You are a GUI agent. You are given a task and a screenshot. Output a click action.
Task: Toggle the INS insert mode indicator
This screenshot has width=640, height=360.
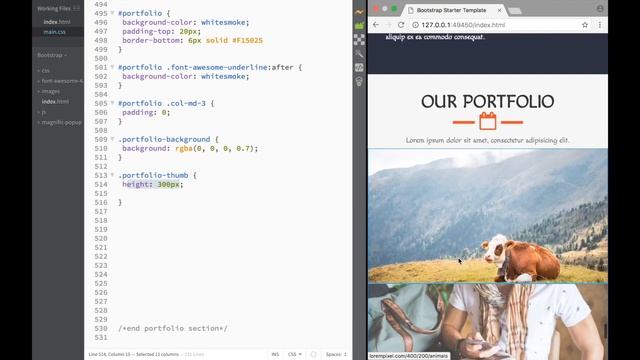(275, 354)
